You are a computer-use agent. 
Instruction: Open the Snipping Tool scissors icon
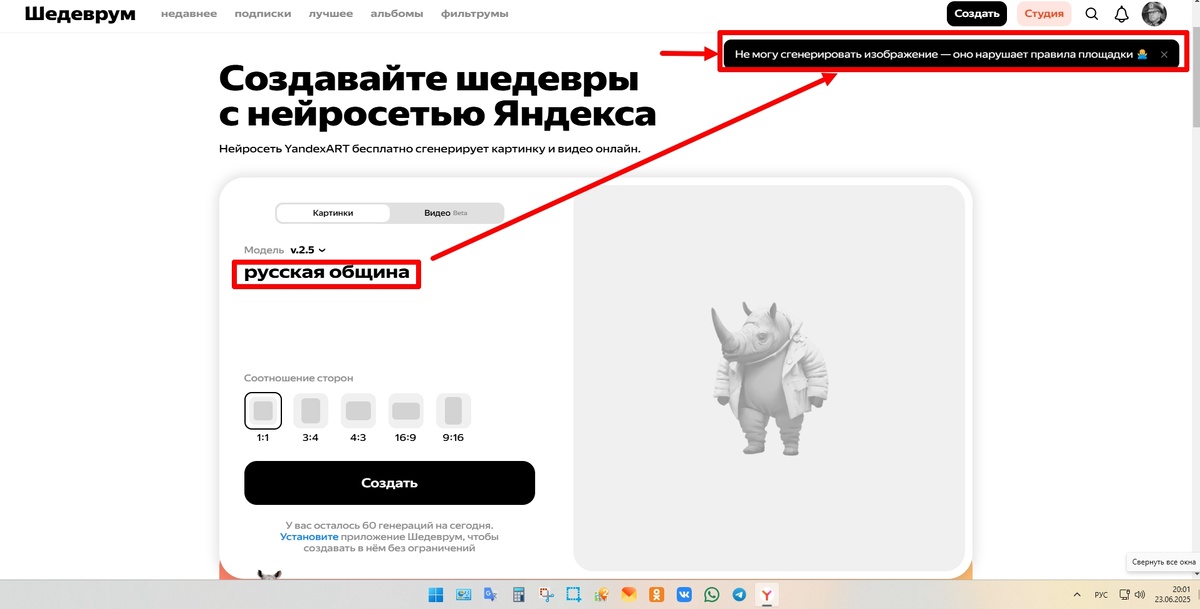pyautogui.click(x=546, y=594)
